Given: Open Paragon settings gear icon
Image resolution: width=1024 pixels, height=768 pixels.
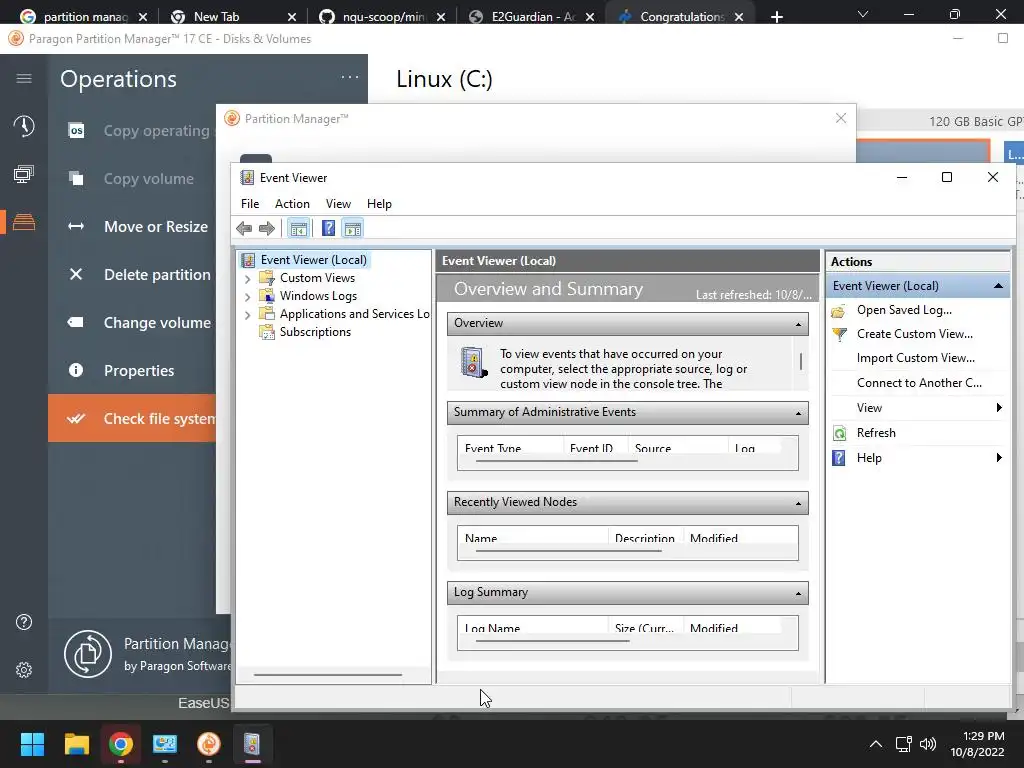Looking at the screenshot, I should point(24,669).
